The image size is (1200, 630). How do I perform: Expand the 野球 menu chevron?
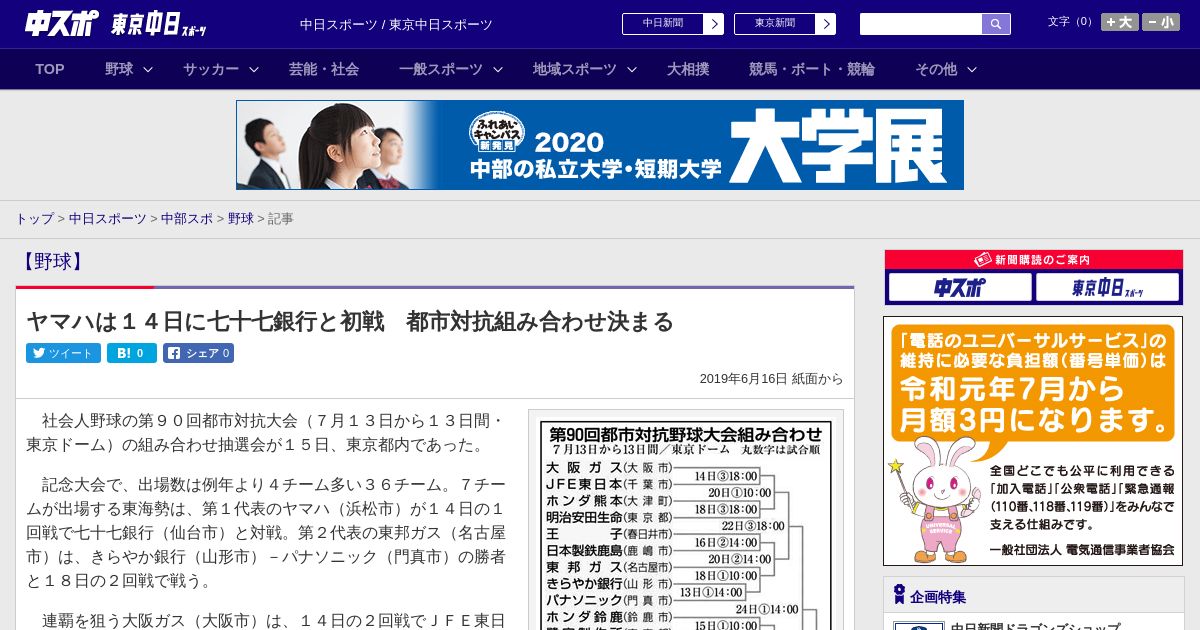(148, 69)
